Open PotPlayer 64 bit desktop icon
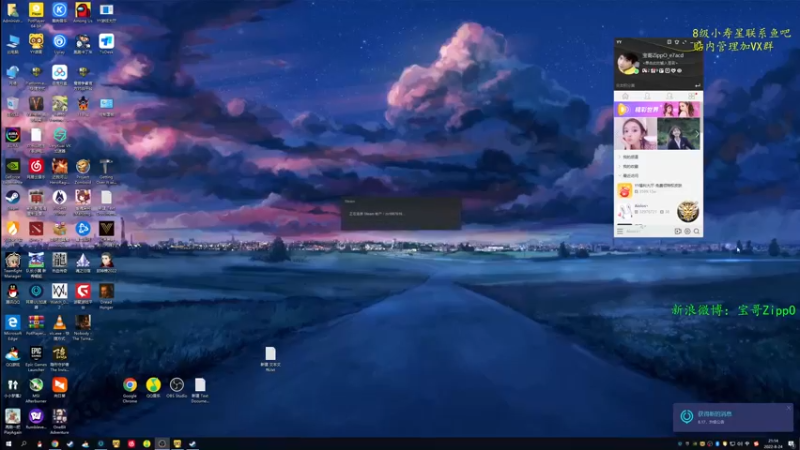Screen dimensions: 800x450 point(36,14)
